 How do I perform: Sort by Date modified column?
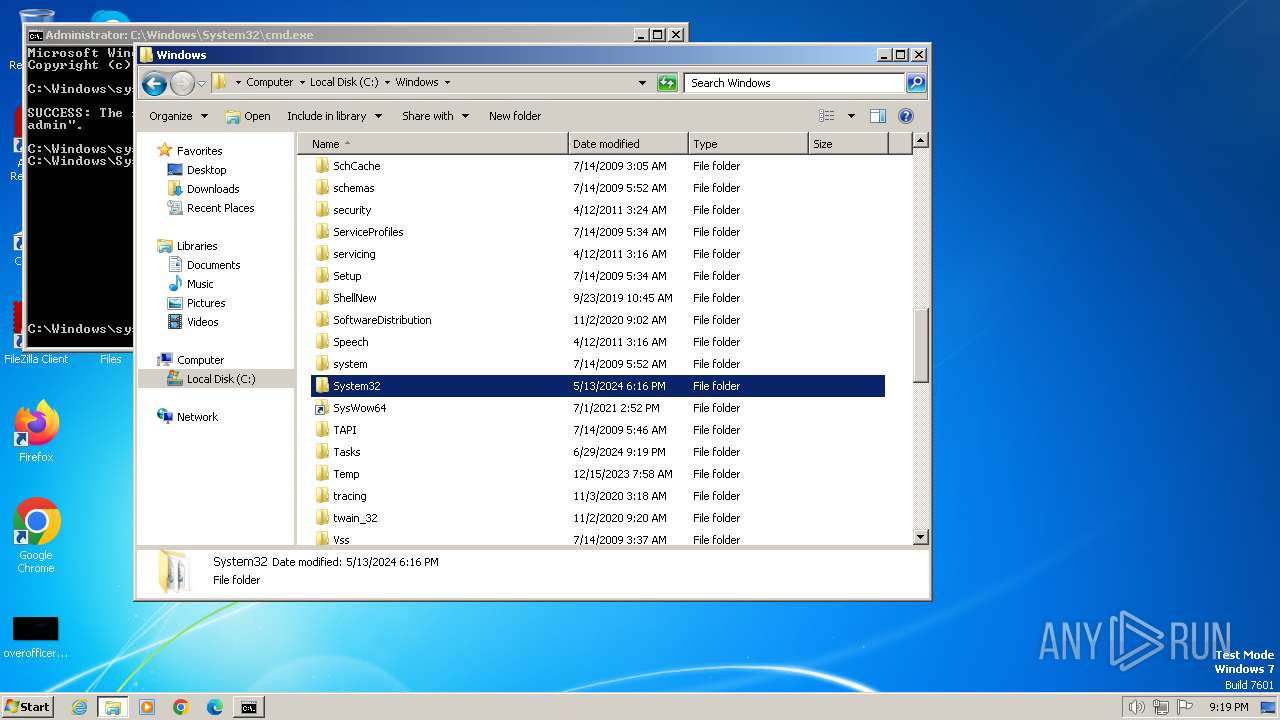(628, 144)
